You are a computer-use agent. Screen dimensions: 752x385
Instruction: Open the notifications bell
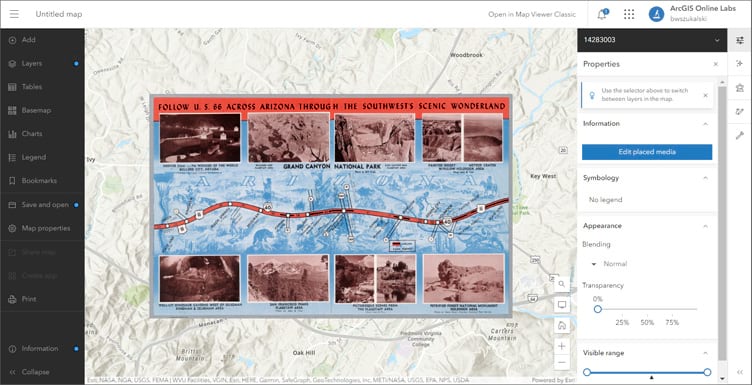602,14
